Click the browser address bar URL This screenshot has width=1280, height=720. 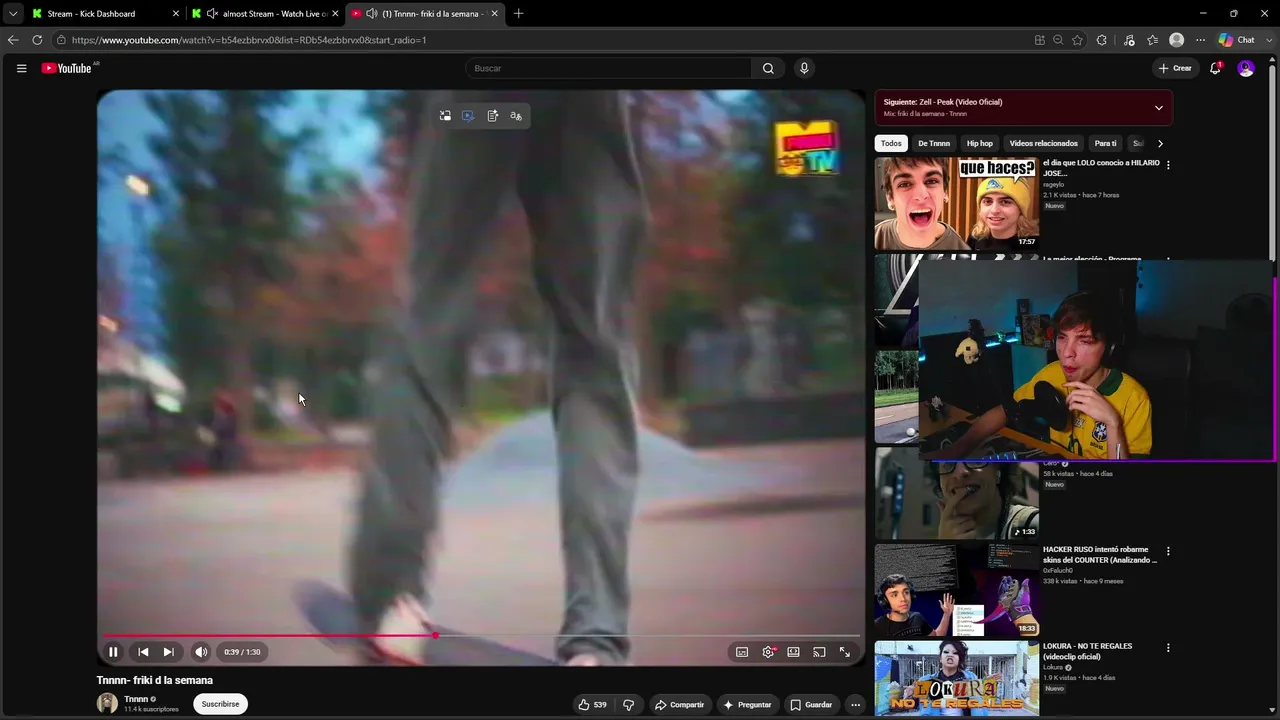pos(249,40)
